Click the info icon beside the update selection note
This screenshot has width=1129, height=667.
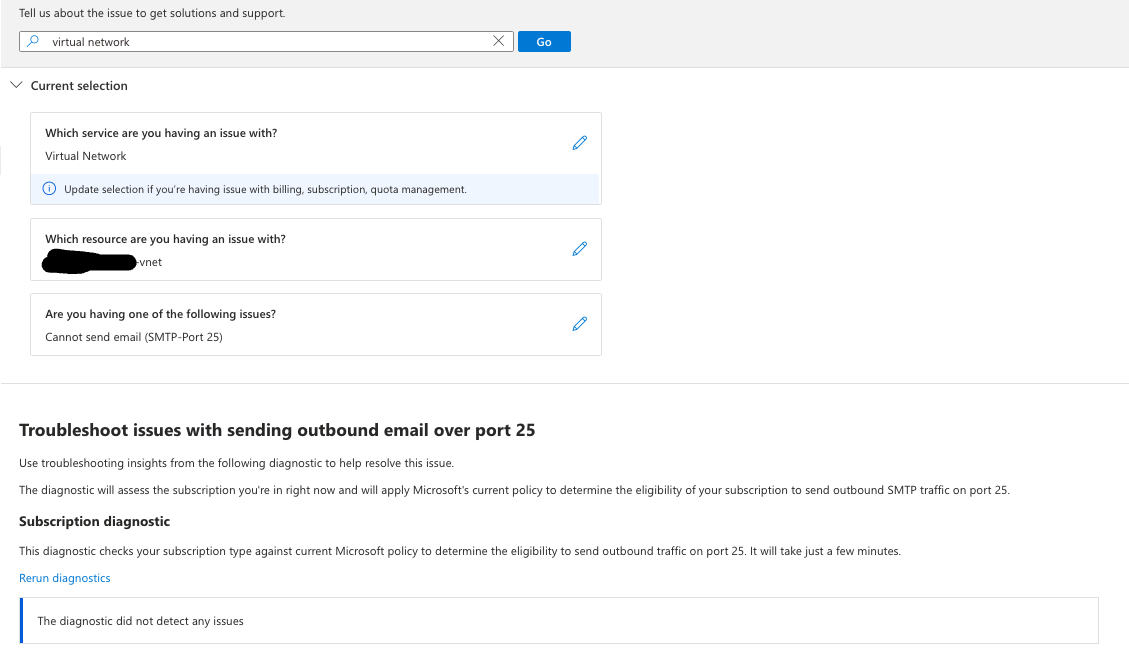point(49,189)
